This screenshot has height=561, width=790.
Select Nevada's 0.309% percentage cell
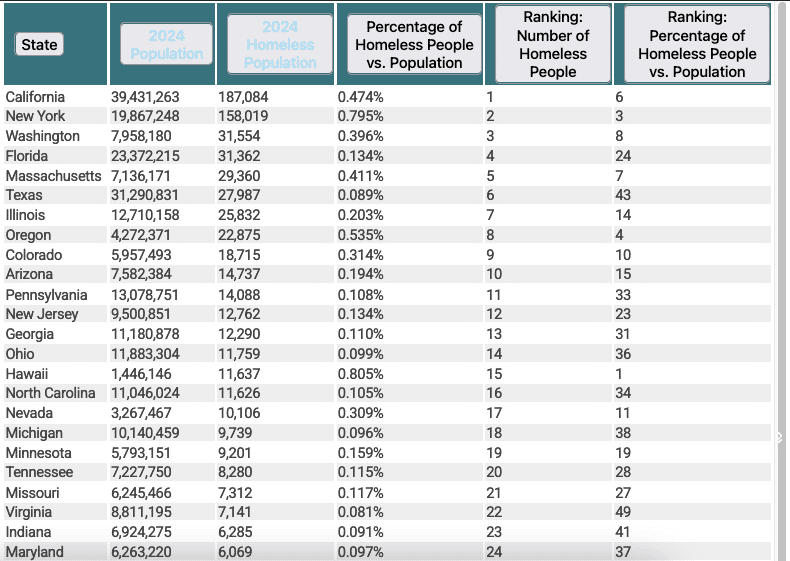click(361, 413)
